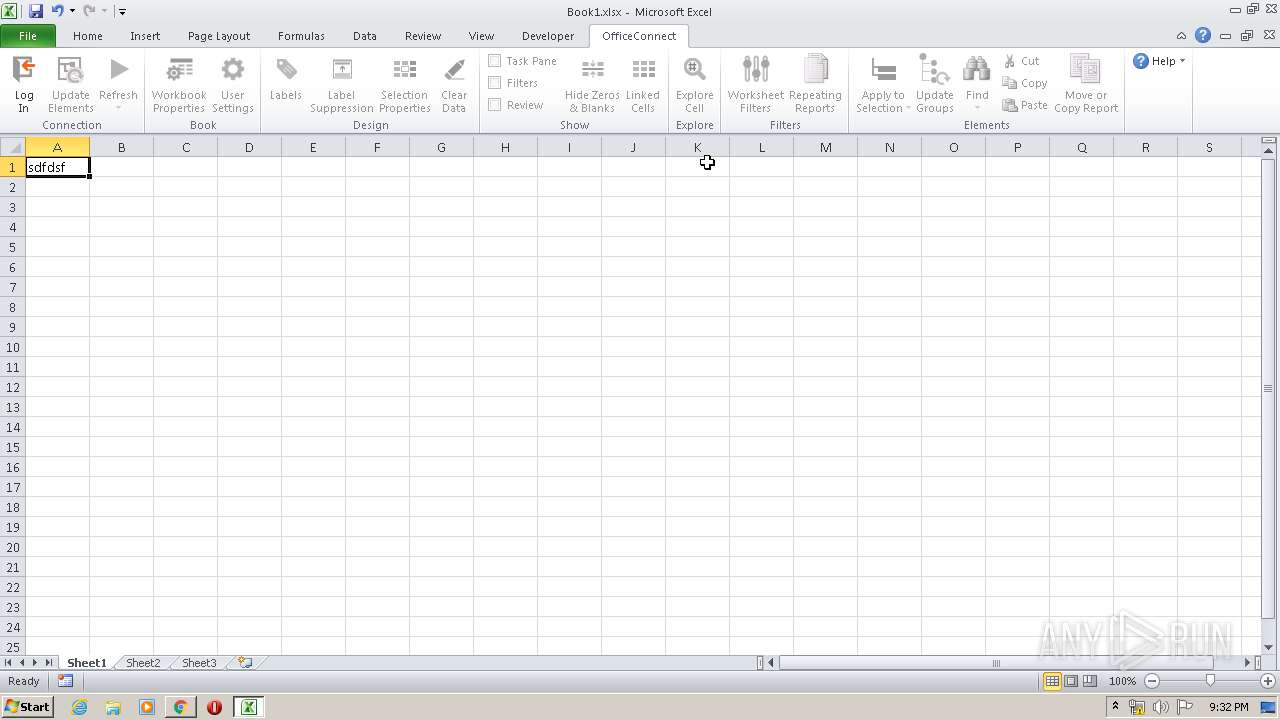The width and height of the screenshot is (1280, 720).
Task: Open the File tab
Action: tap(28, 36)
